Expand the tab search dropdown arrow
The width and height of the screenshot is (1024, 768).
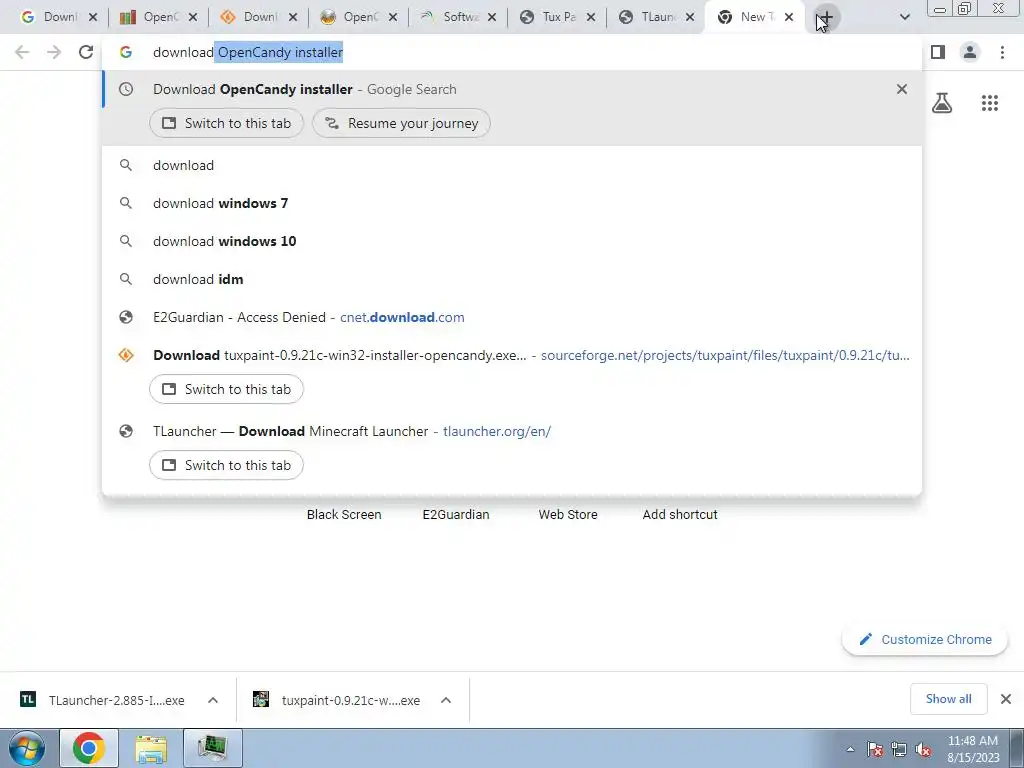904,18
